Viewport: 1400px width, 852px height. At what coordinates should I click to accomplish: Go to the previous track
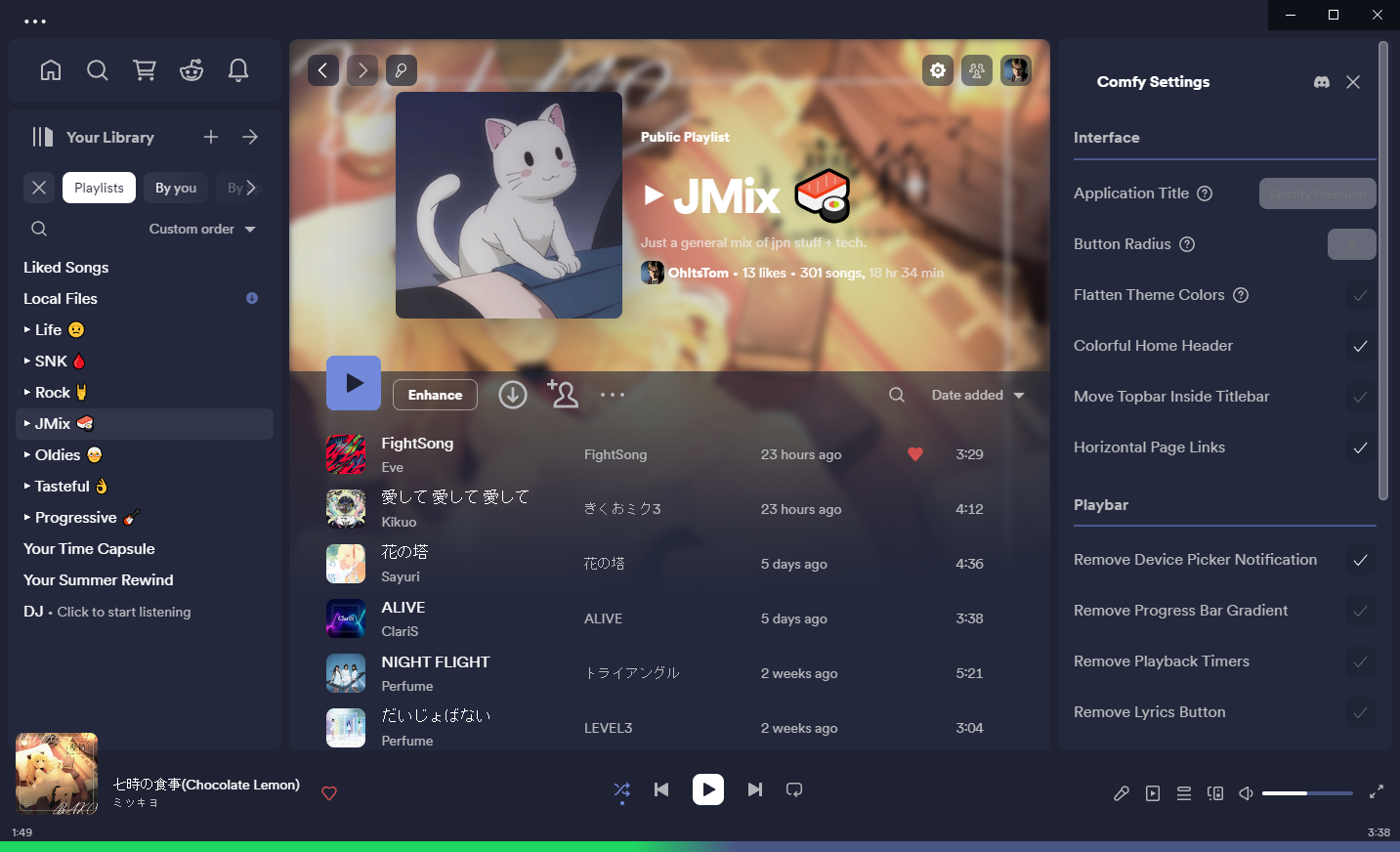[661, 789]
